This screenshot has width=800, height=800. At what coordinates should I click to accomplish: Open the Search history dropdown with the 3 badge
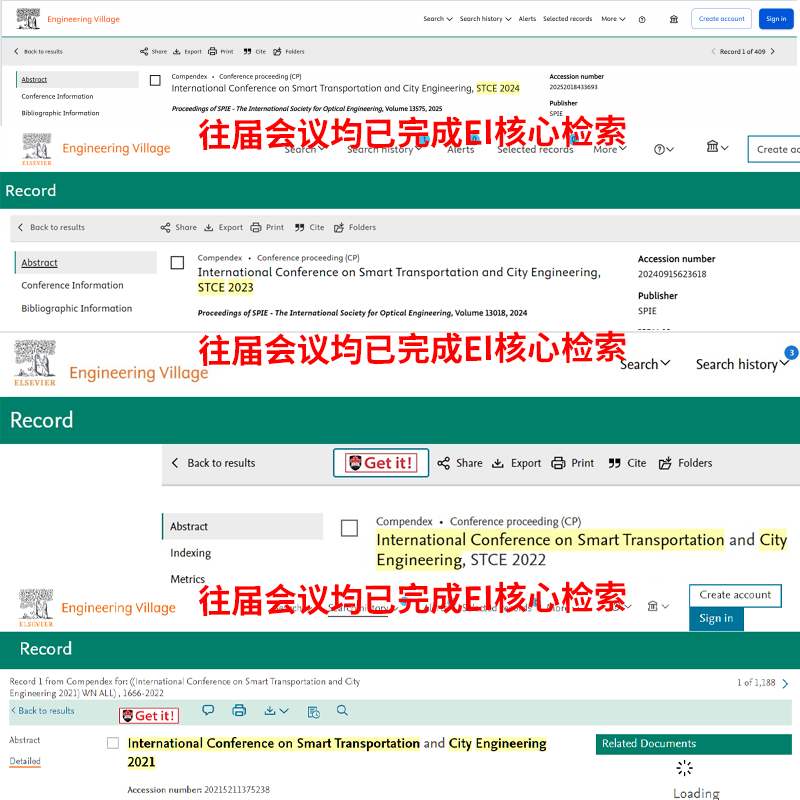pos(742,364)
